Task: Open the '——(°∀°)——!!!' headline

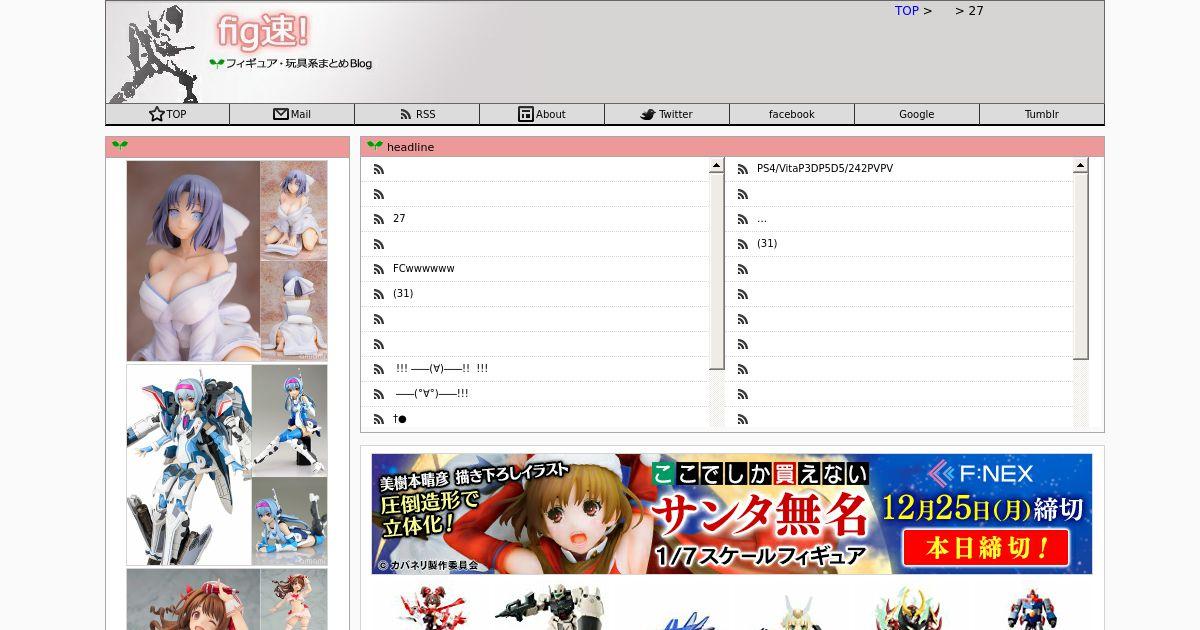Action: click(x=432, y=394)
